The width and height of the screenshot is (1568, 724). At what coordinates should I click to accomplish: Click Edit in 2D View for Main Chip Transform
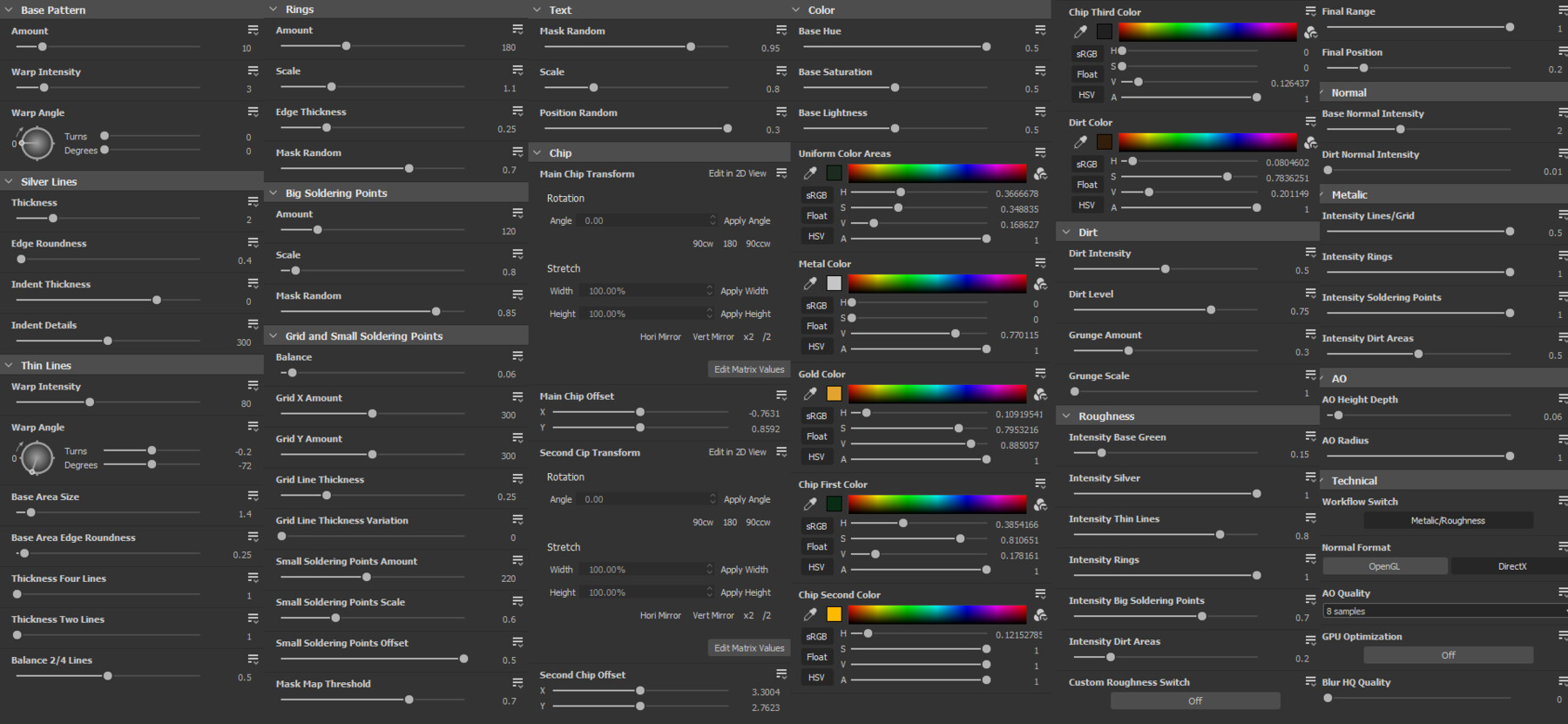click(737, 173)
